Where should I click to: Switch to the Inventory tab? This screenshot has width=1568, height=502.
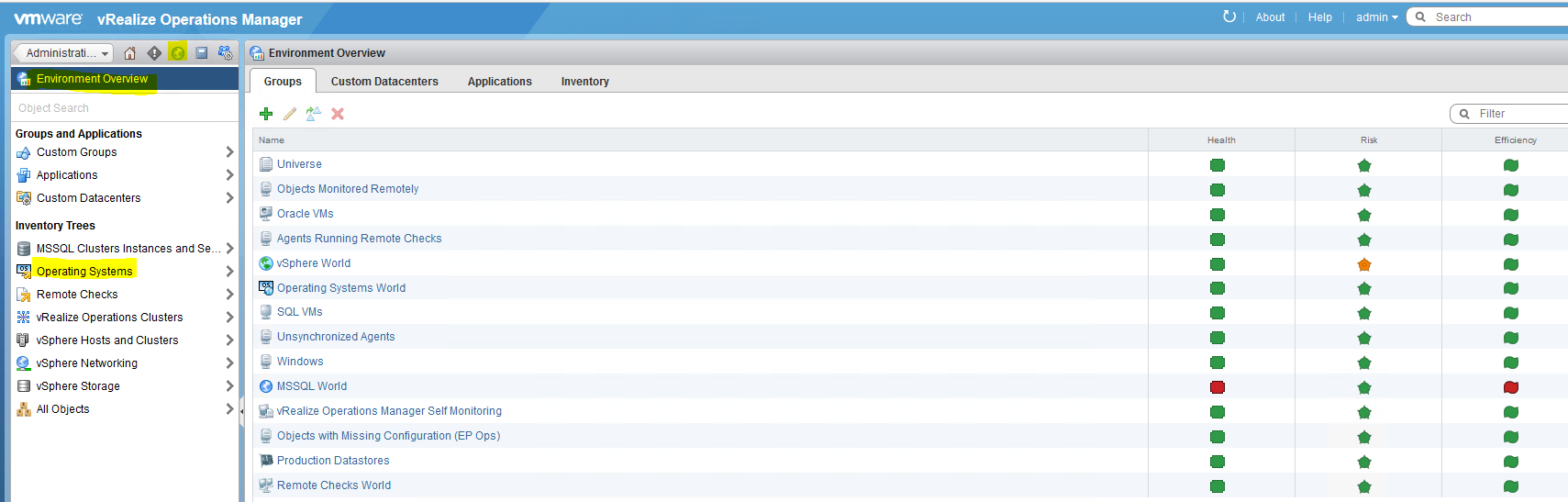click(584, 82)
